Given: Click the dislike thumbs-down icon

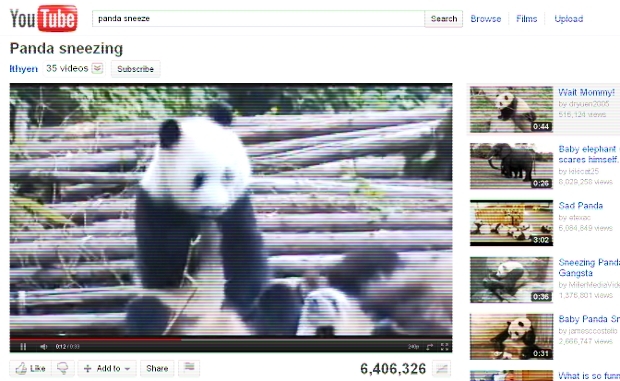Looking at the screenshot, I should [62, 368].
